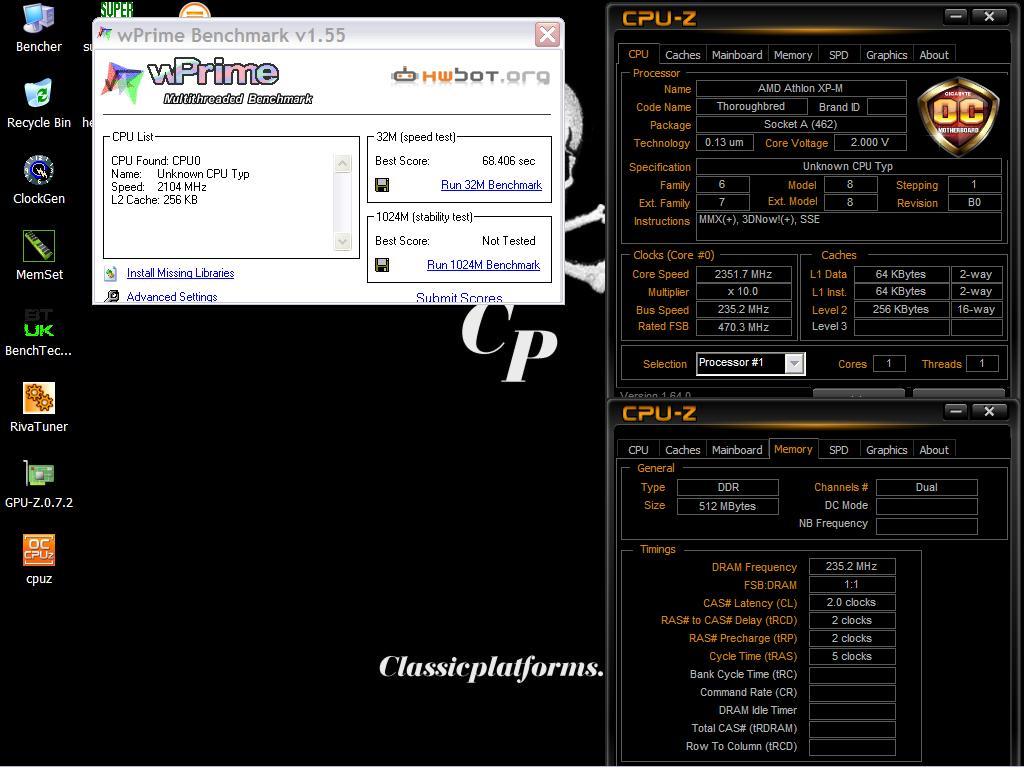This screenshot has height=768, width=1024.
Task: Click the CPU List scroll down arrow
Action: (343, 242)
